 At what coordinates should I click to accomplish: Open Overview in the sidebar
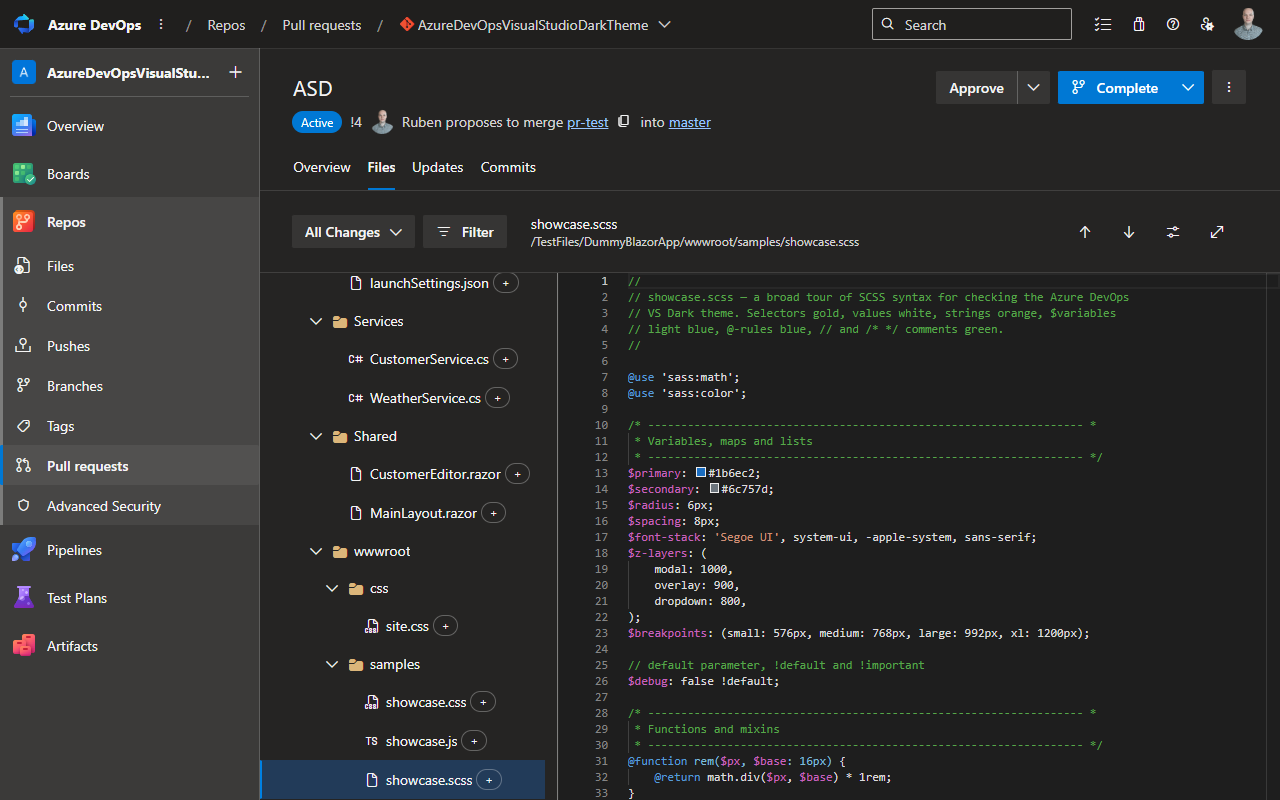pos(130,126)
